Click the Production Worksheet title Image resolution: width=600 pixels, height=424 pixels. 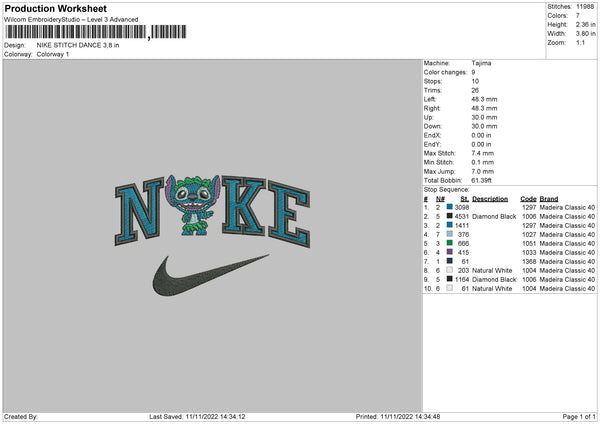pos(55,8)
